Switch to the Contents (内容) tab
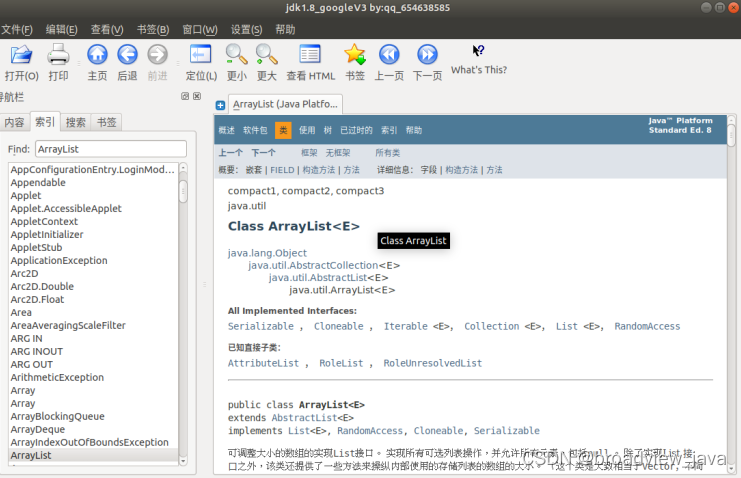Viewport: 741px width, 478px height. tap(15, 122)
